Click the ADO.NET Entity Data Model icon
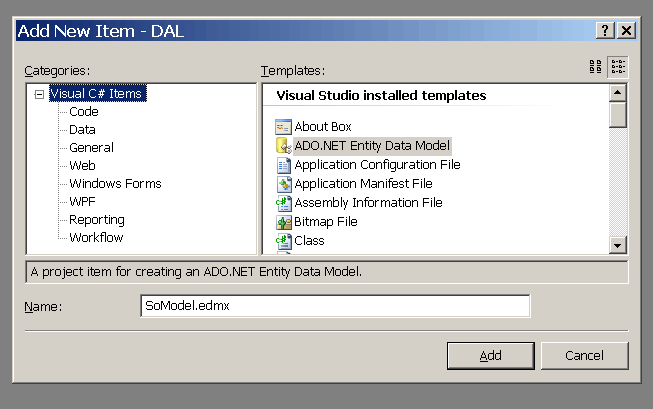Image resolution: width=653 pixels, height=409 pixels. click(x=283, y=146)
